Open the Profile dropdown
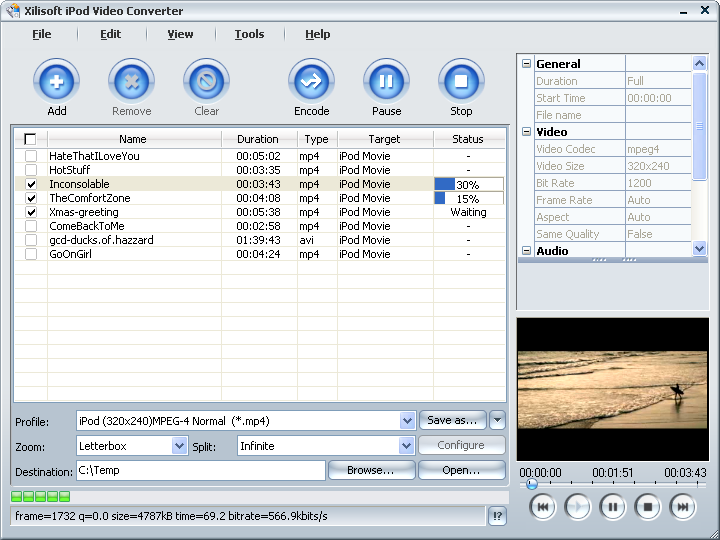 point(407,421)
